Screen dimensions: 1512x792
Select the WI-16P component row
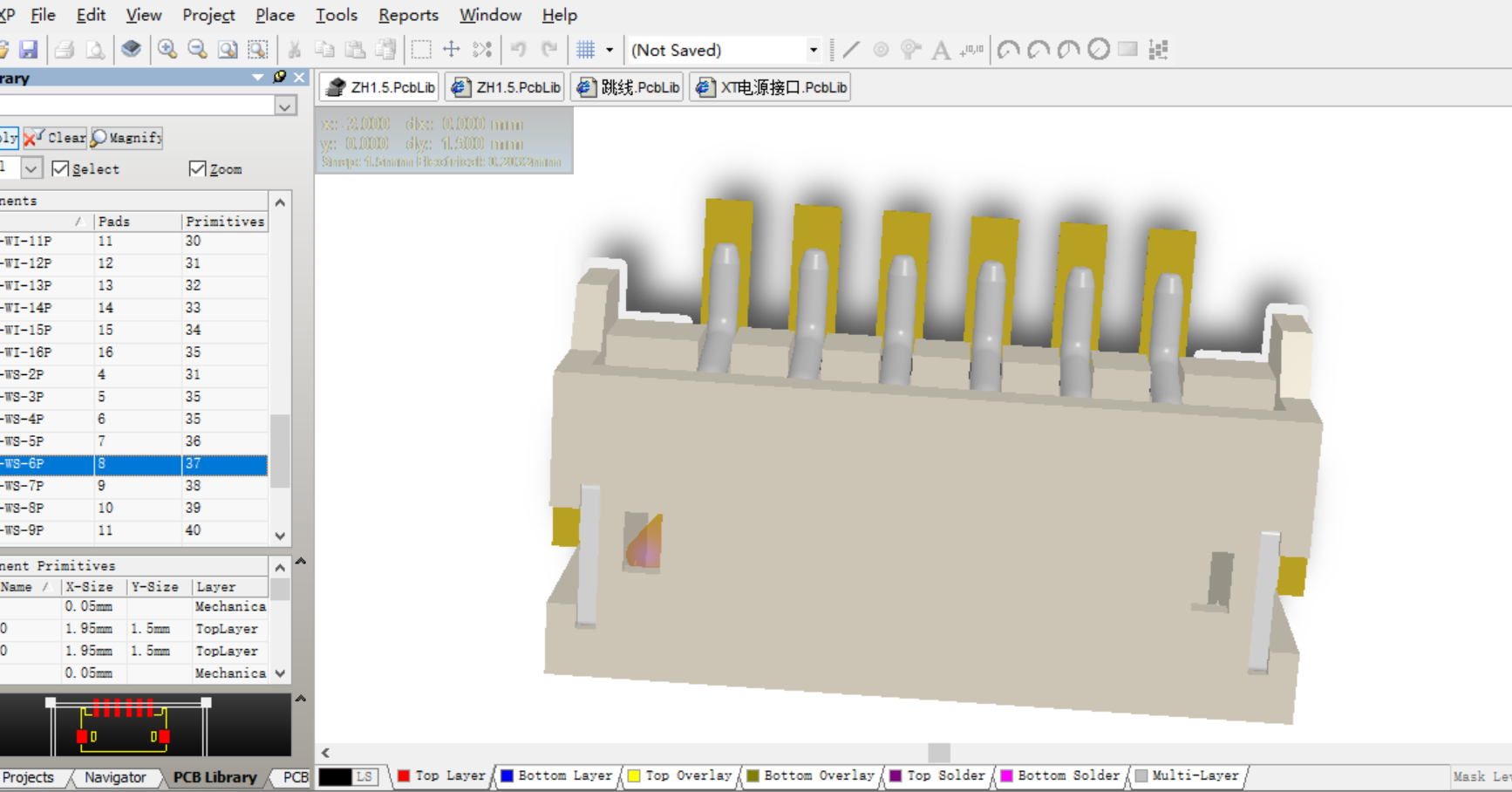point(133,352)
